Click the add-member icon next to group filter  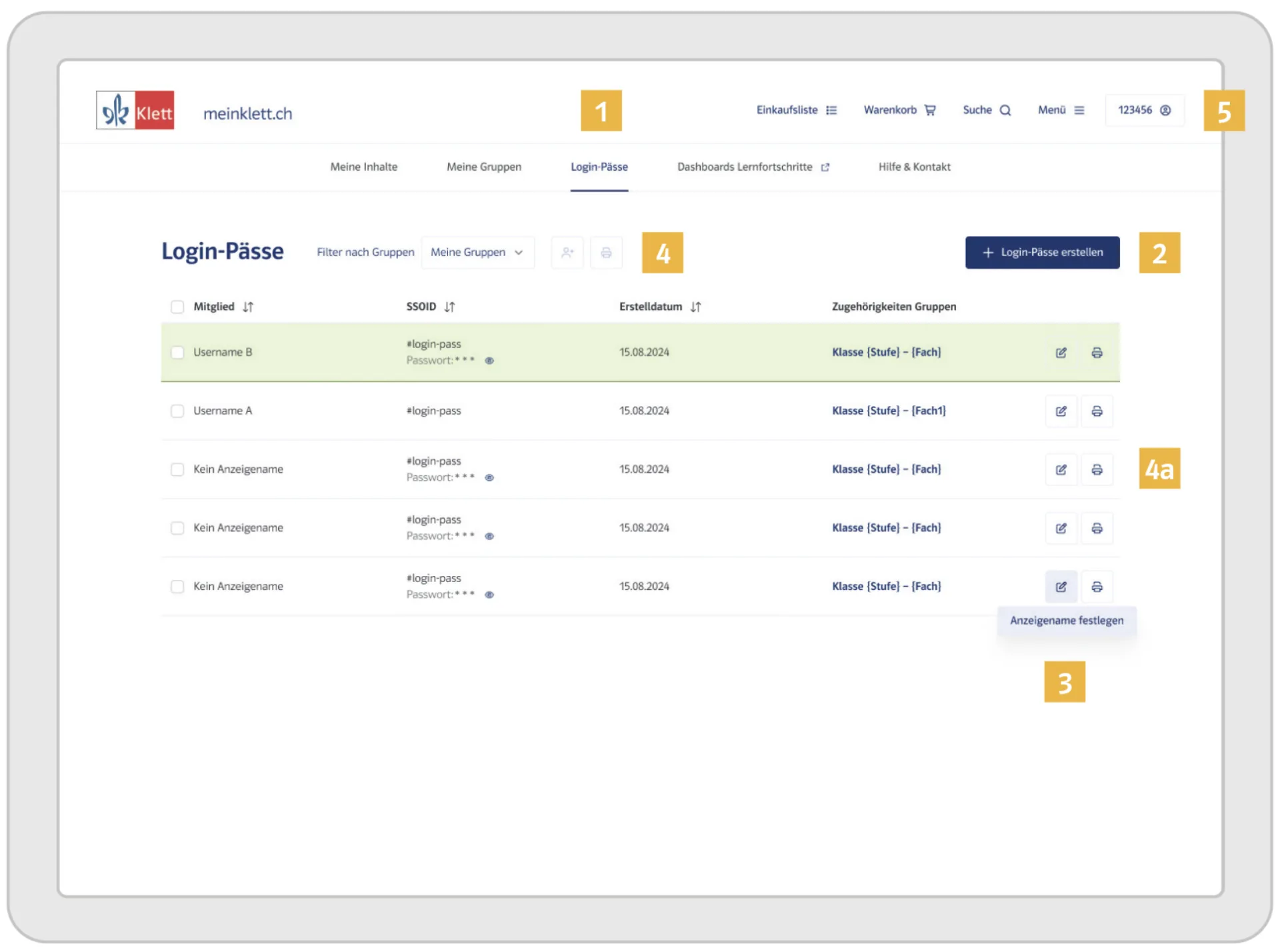click(567, 253)
